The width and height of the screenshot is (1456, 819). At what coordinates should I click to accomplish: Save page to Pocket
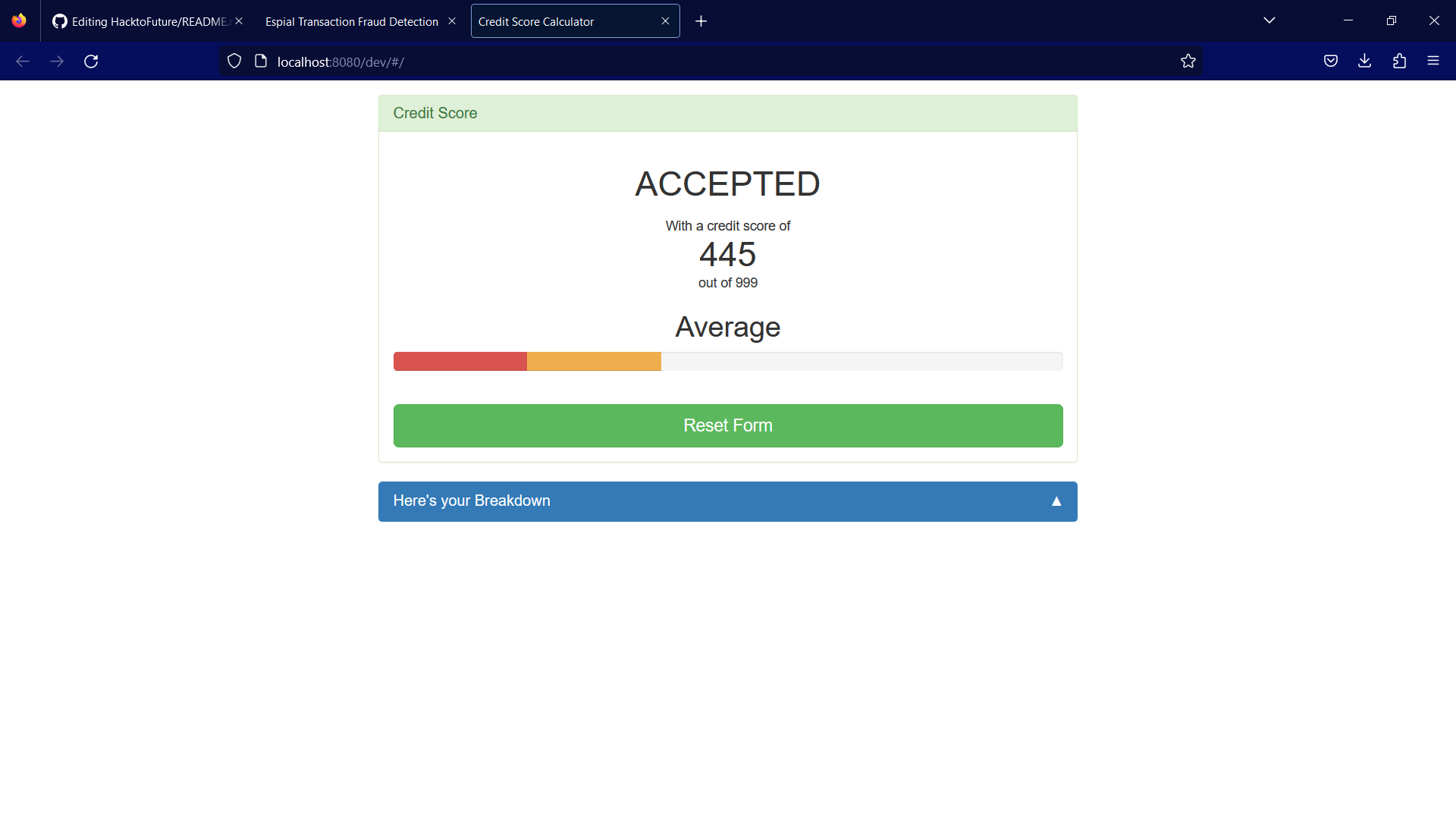click(1331, 61)
